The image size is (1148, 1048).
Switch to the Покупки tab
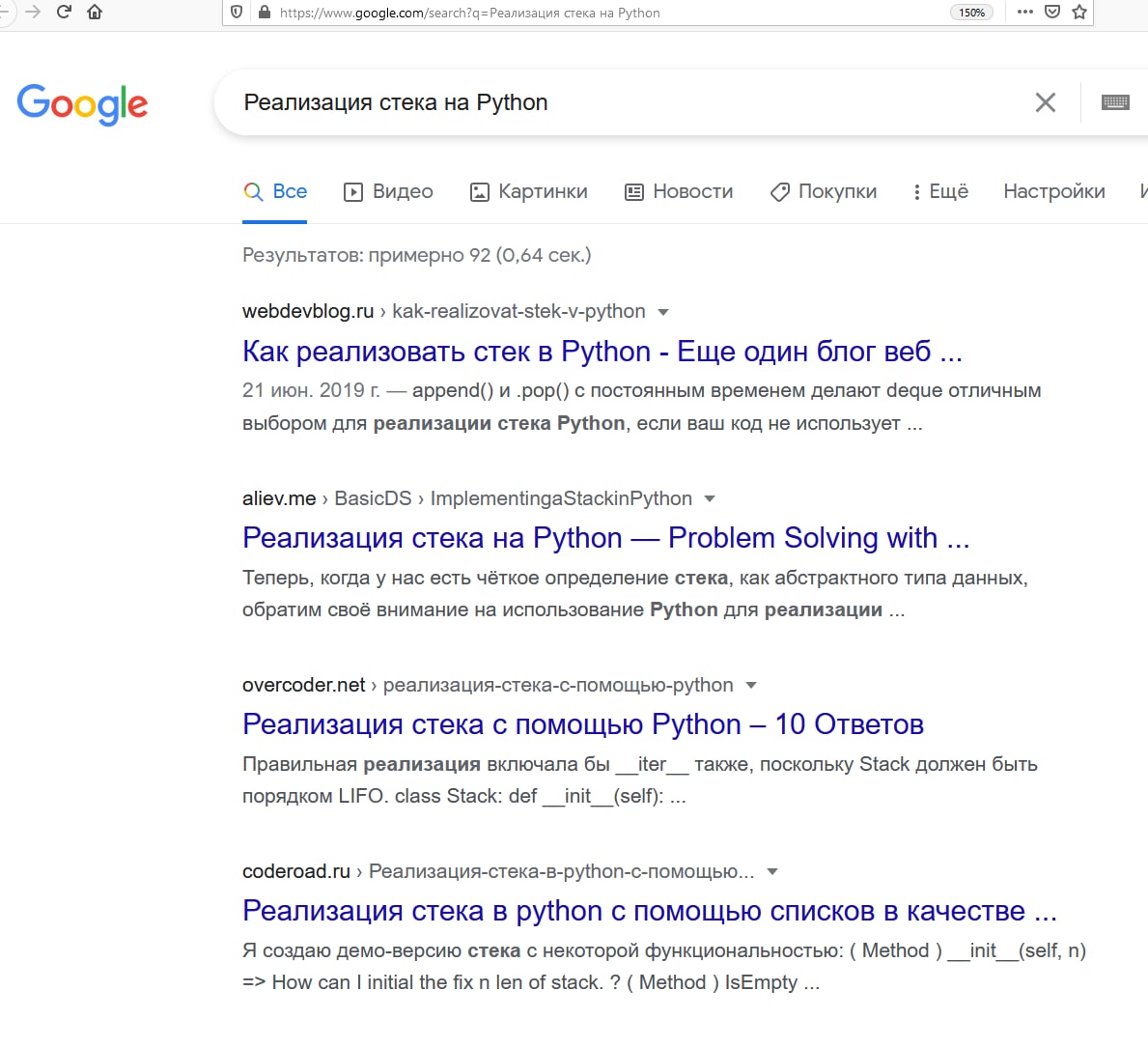[x=823, y=192]
